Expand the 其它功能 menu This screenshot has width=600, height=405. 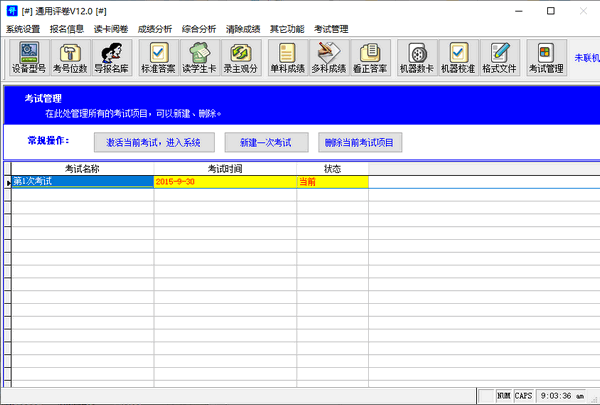[x=287, y=29]
